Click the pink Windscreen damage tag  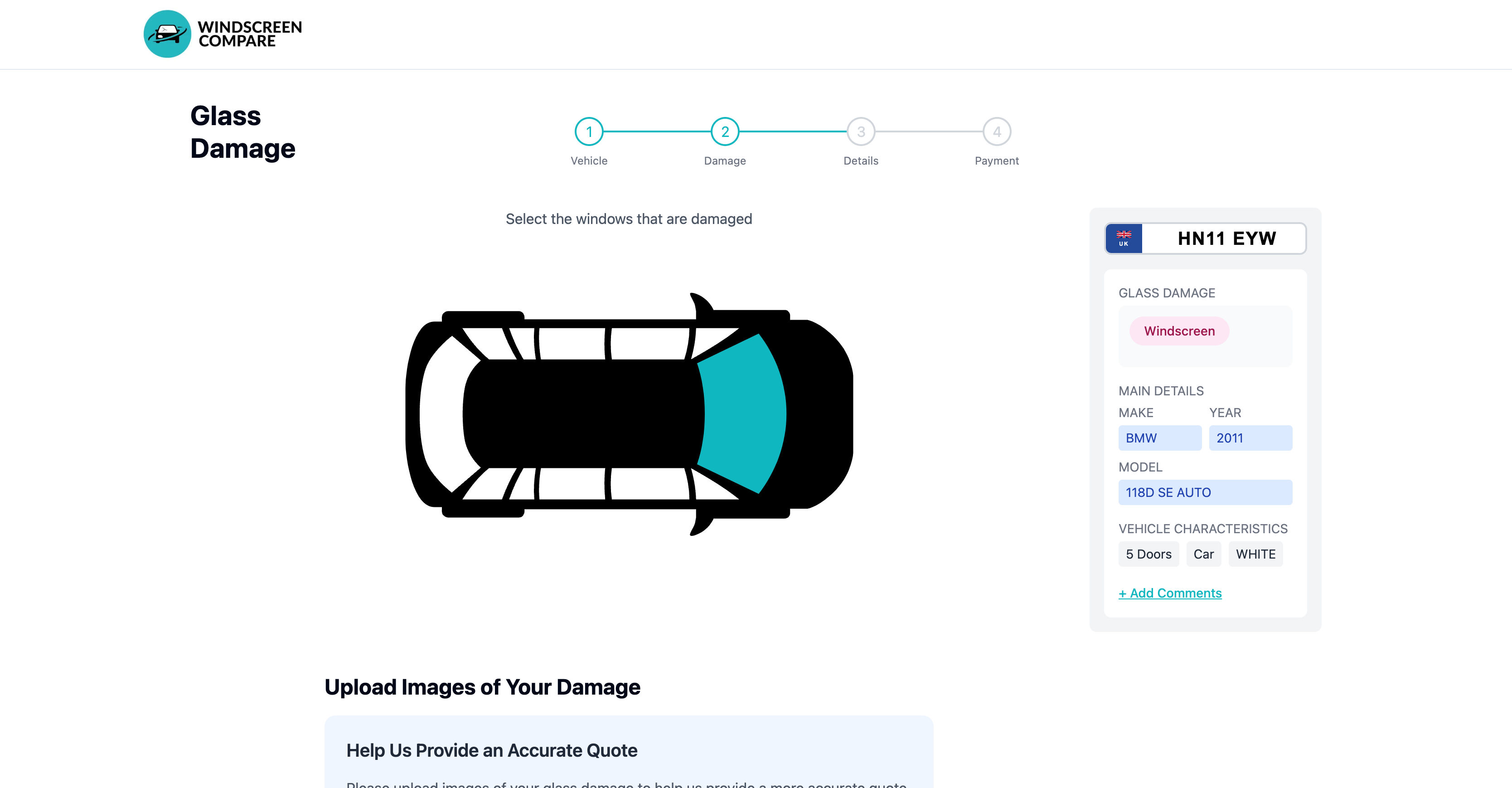1178,331
